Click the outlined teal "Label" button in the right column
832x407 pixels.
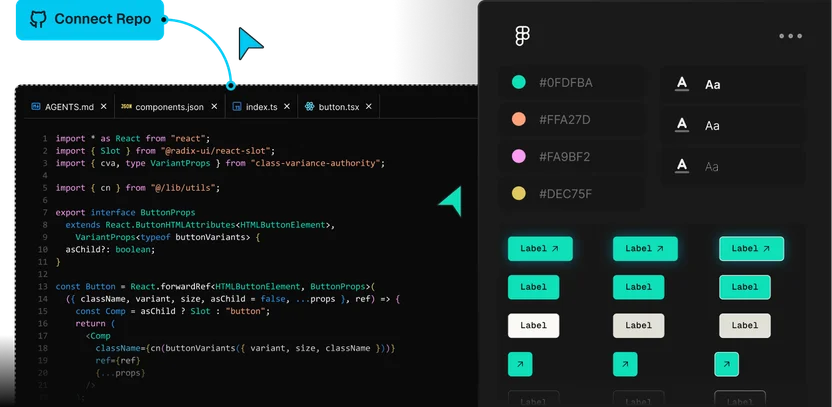(745, 287)
